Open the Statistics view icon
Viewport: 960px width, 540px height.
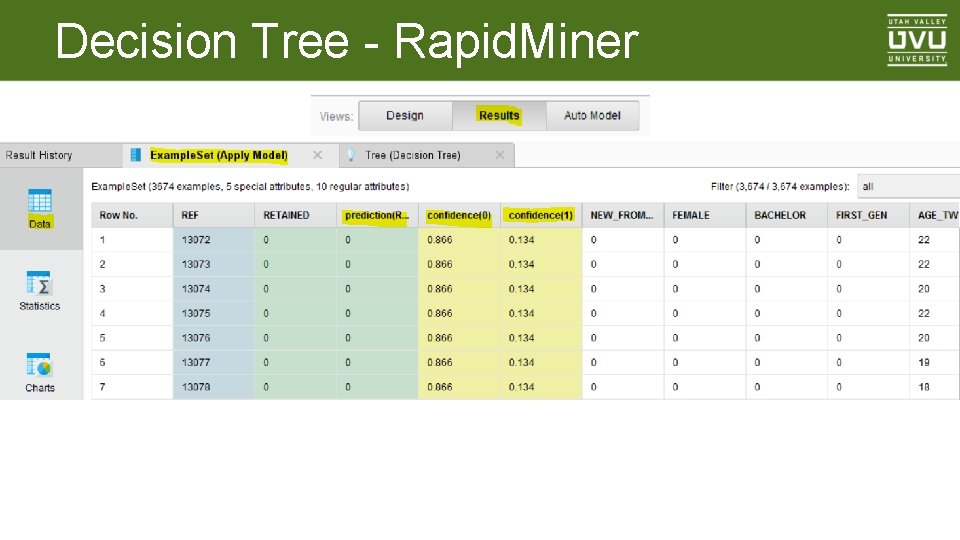click(39, 283)
